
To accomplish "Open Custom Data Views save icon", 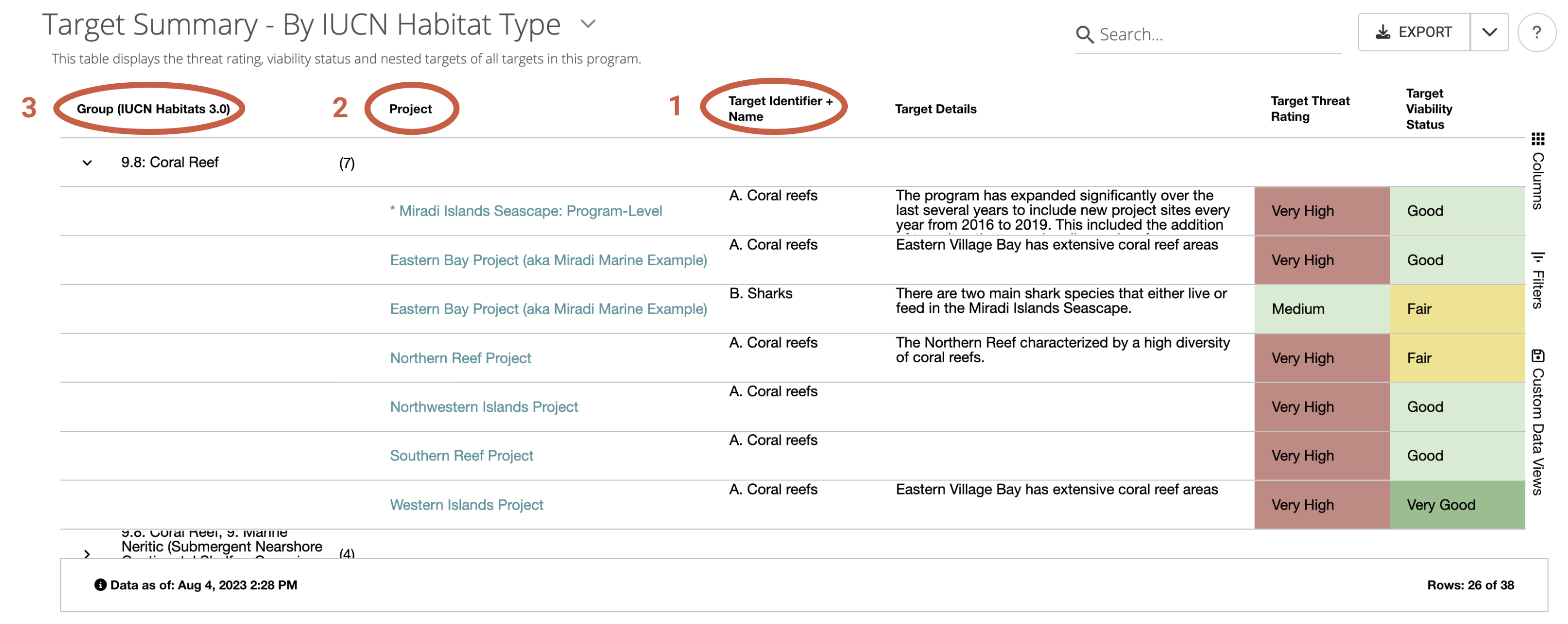I will 1537,355.
